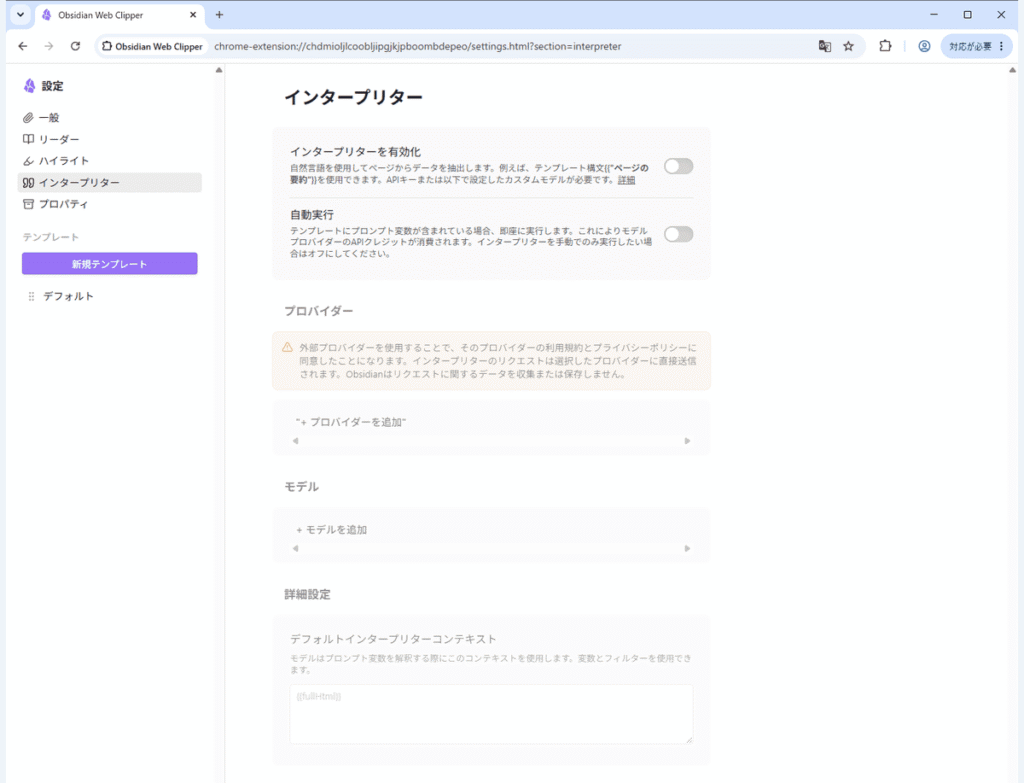Open the ハイライト settings section
The image size is (1024, 783).
[x=109, y=161]
